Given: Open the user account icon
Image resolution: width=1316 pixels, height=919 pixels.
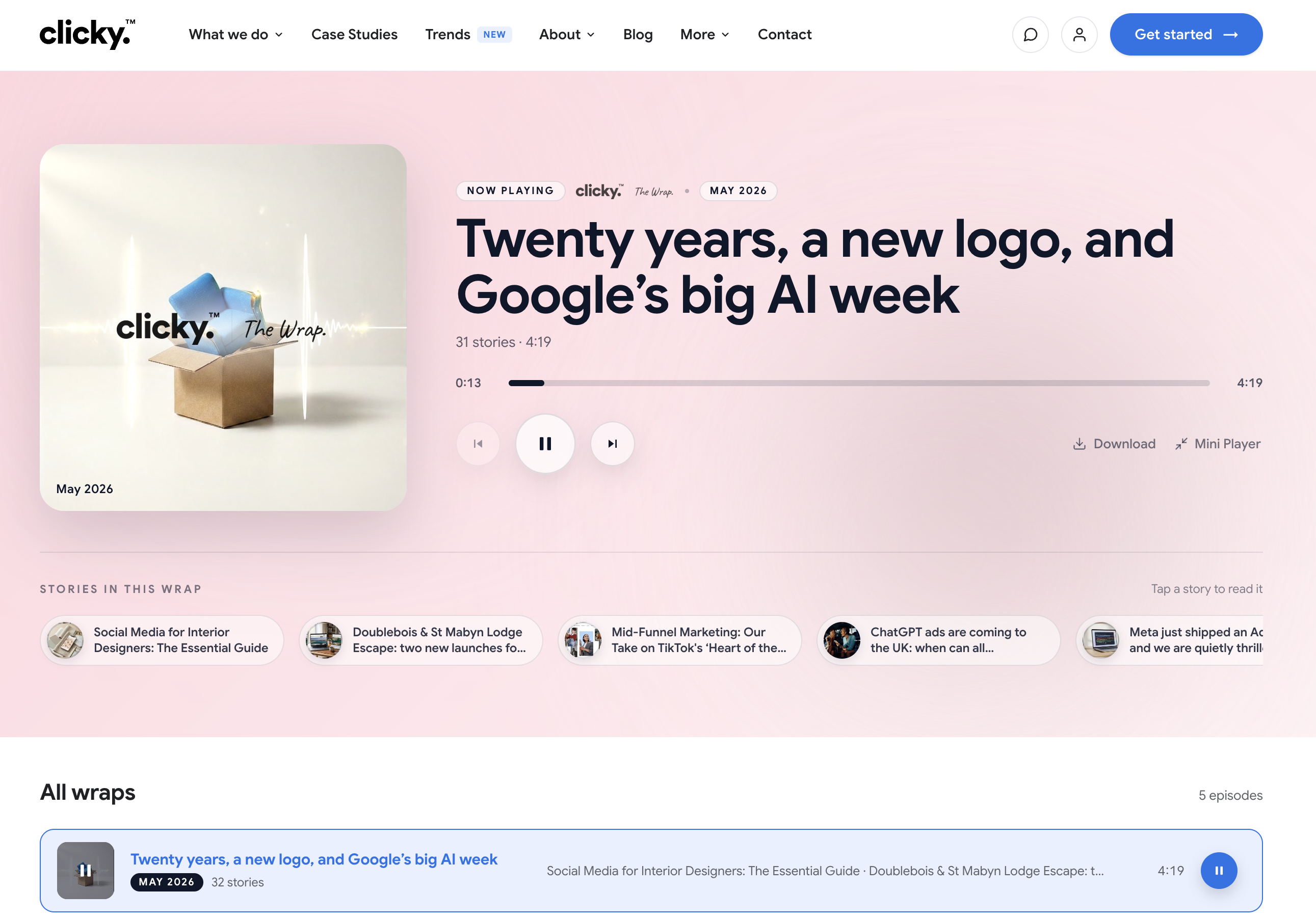Looking at the screenshot, I should [1078, 35].
